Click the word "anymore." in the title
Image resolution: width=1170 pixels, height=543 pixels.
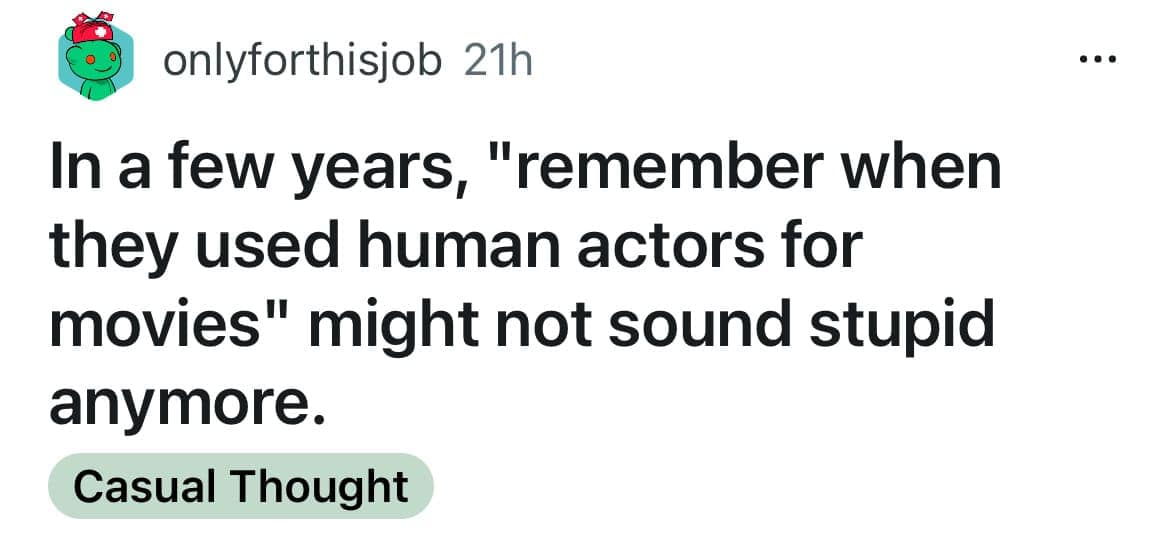click(x=187, y=404)
